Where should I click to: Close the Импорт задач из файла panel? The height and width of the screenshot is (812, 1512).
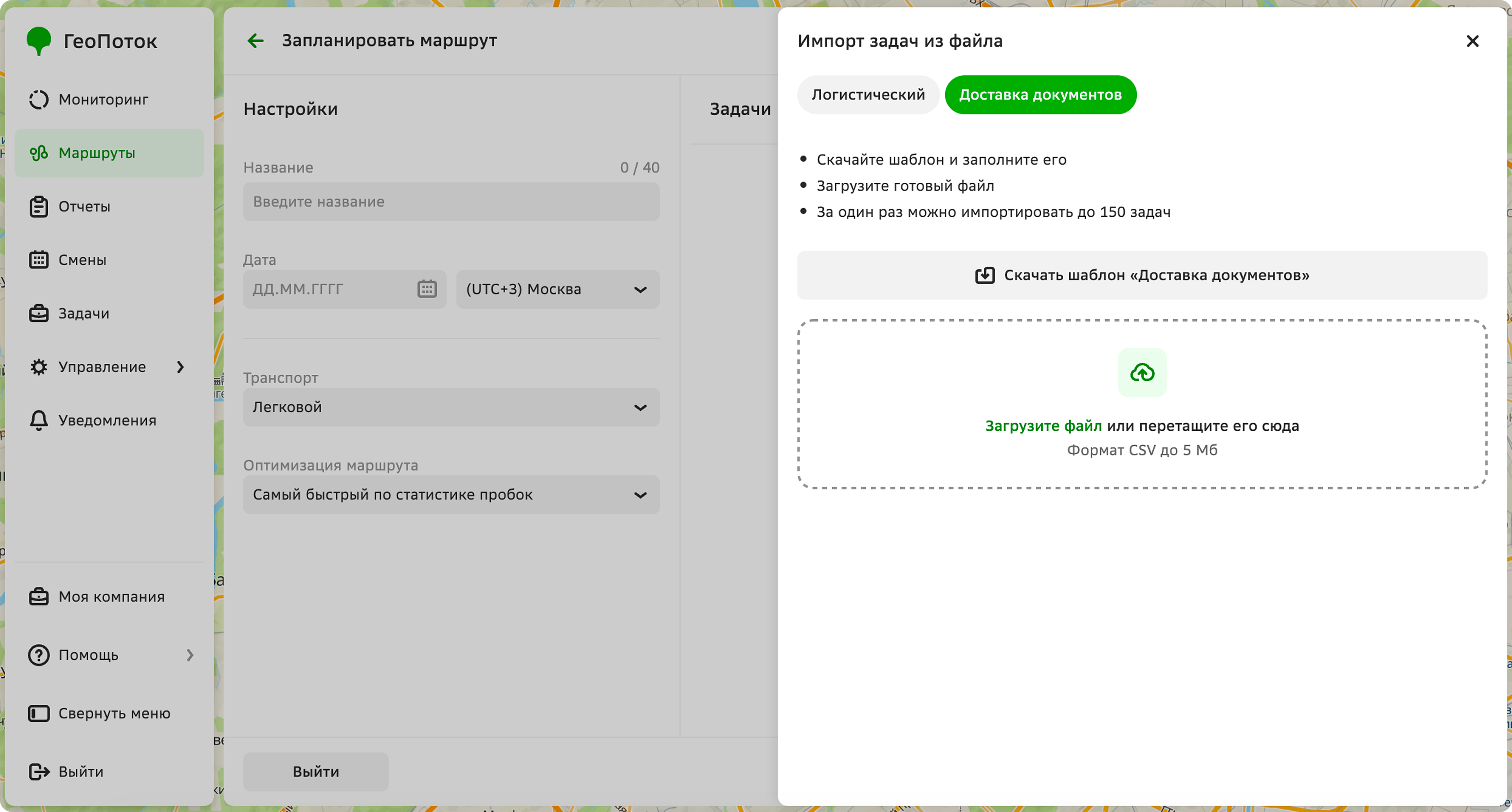coord(1473,41)
